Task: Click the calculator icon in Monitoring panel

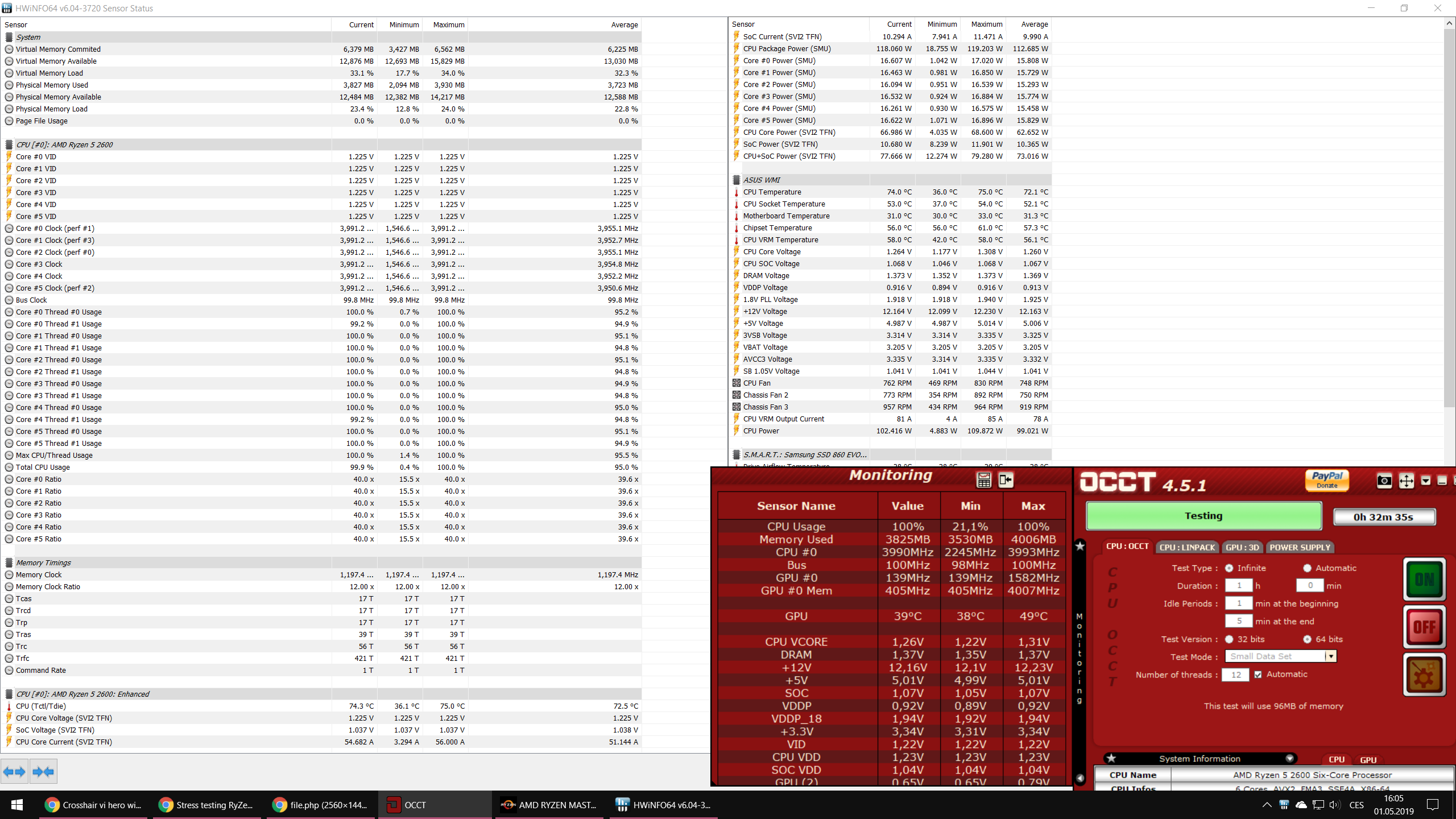Action: pos(984,481)
